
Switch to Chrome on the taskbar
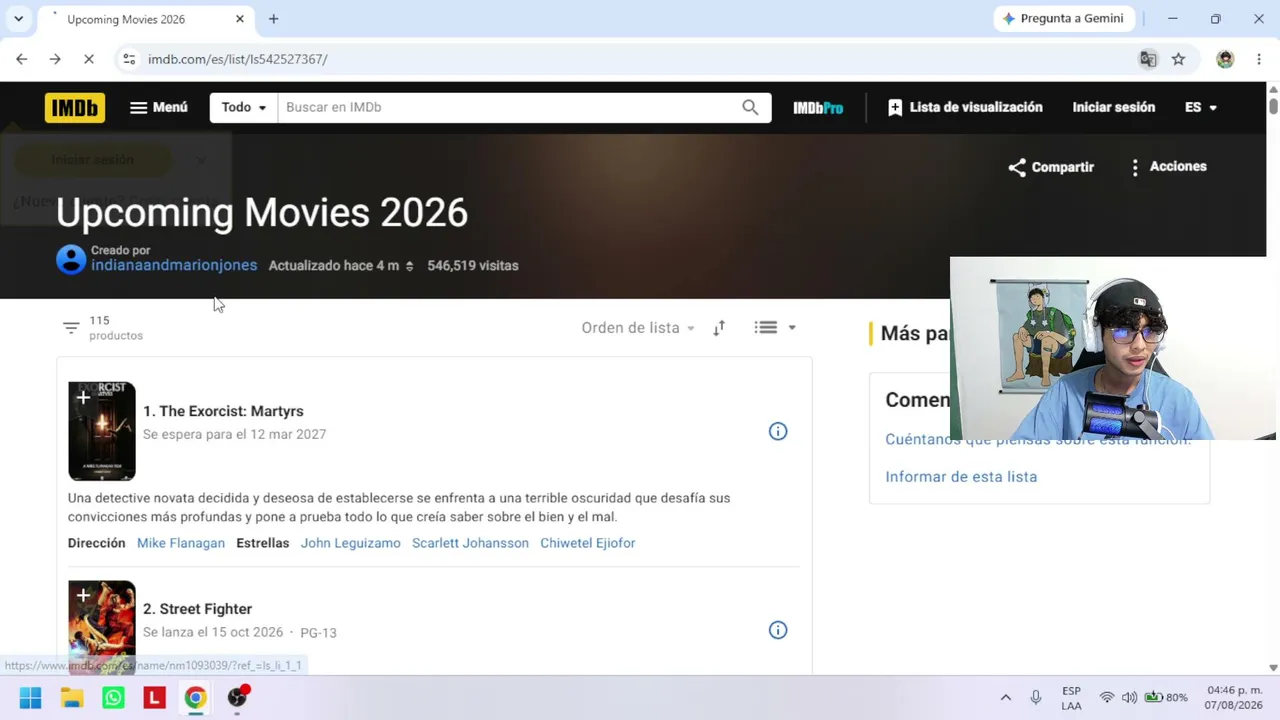195,698
